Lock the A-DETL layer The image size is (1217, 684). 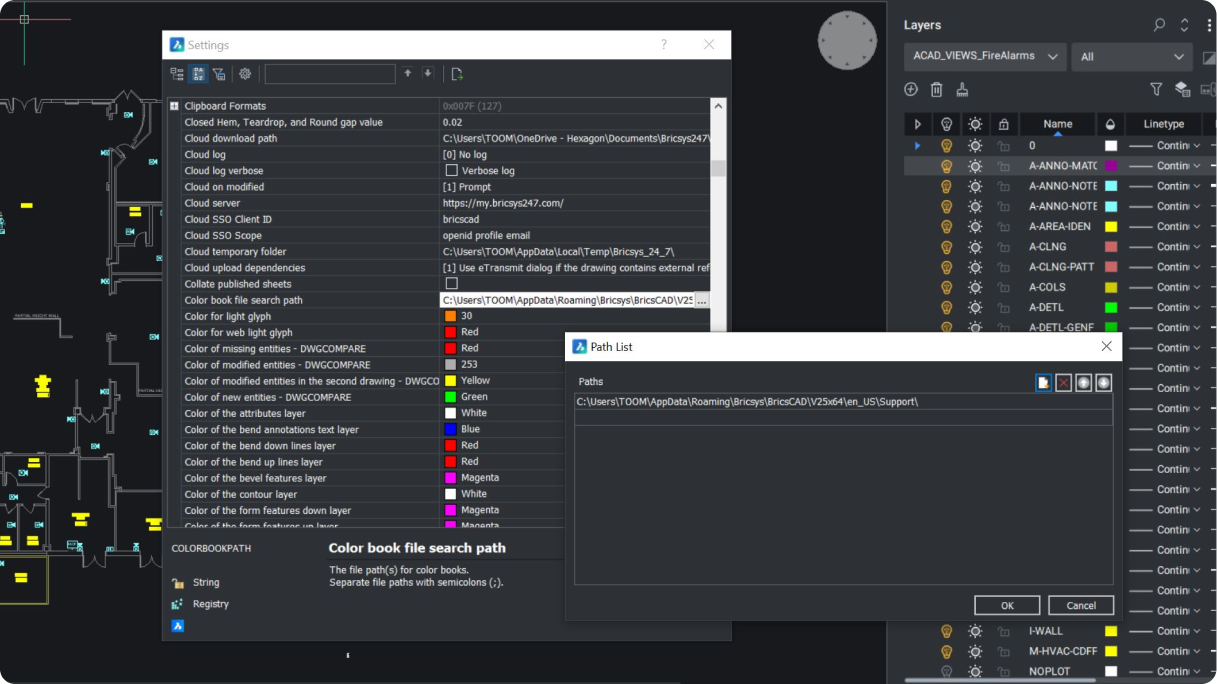[x=1003, y=308]
